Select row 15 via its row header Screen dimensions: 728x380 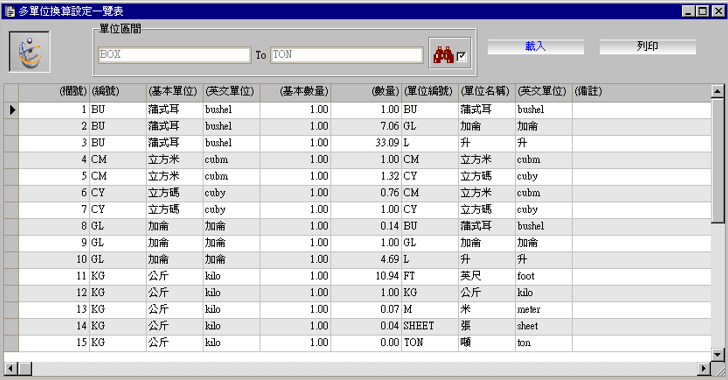click(11, 343)
